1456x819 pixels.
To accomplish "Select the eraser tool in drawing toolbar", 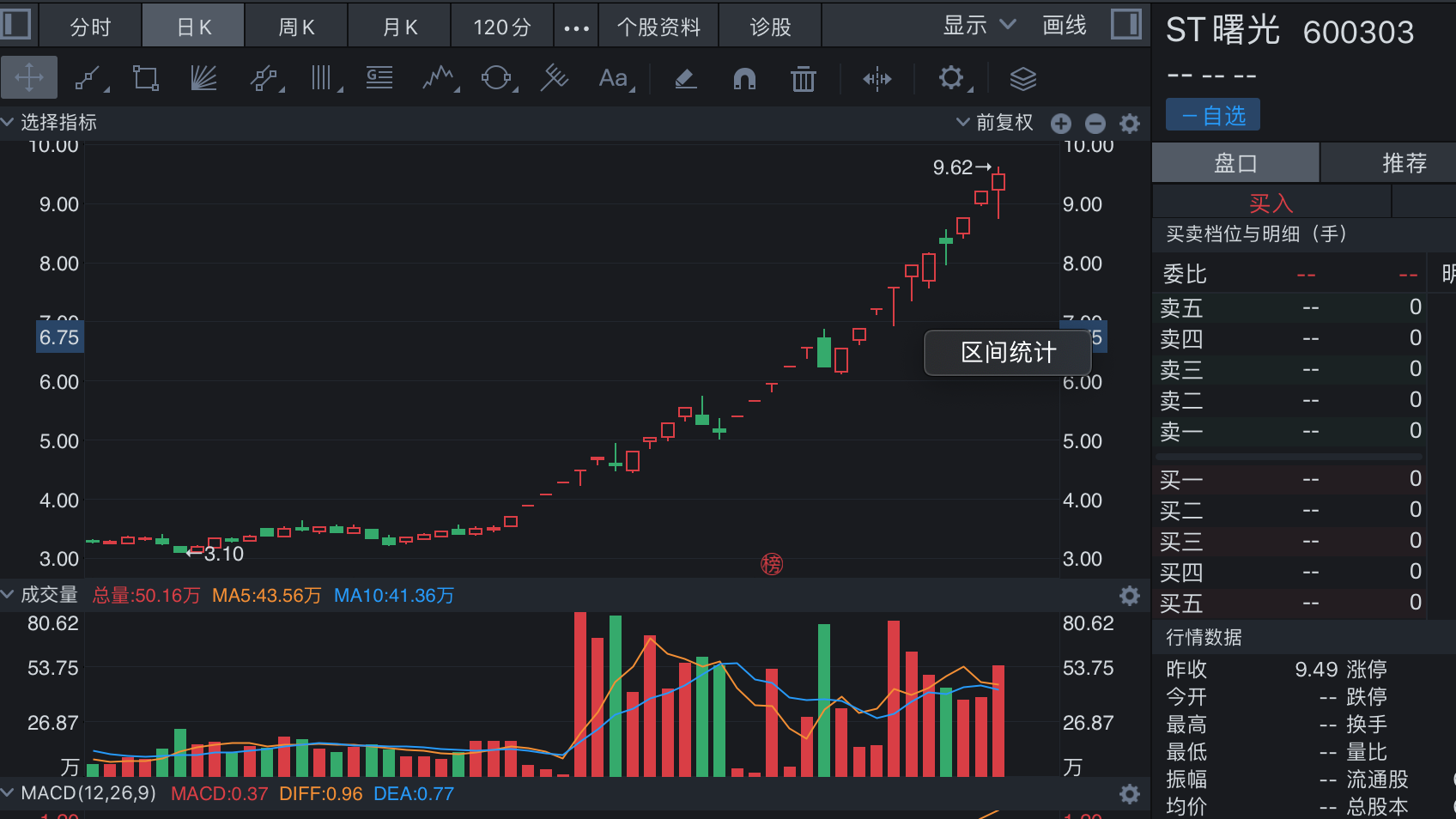I will (x=685, y=79).
